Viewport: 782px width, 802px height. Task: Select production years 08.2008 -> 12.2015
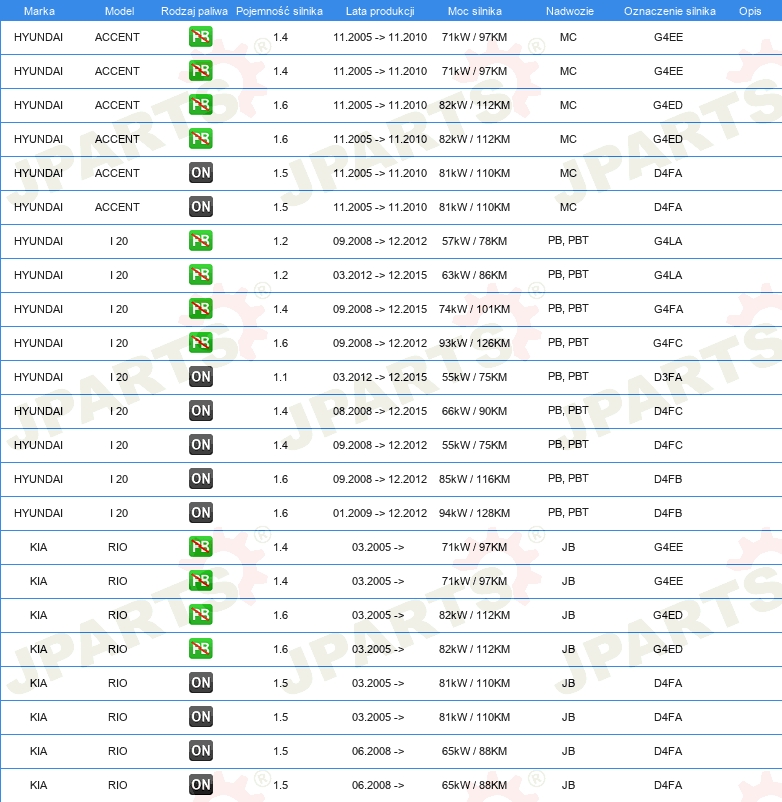click(380, 411)
